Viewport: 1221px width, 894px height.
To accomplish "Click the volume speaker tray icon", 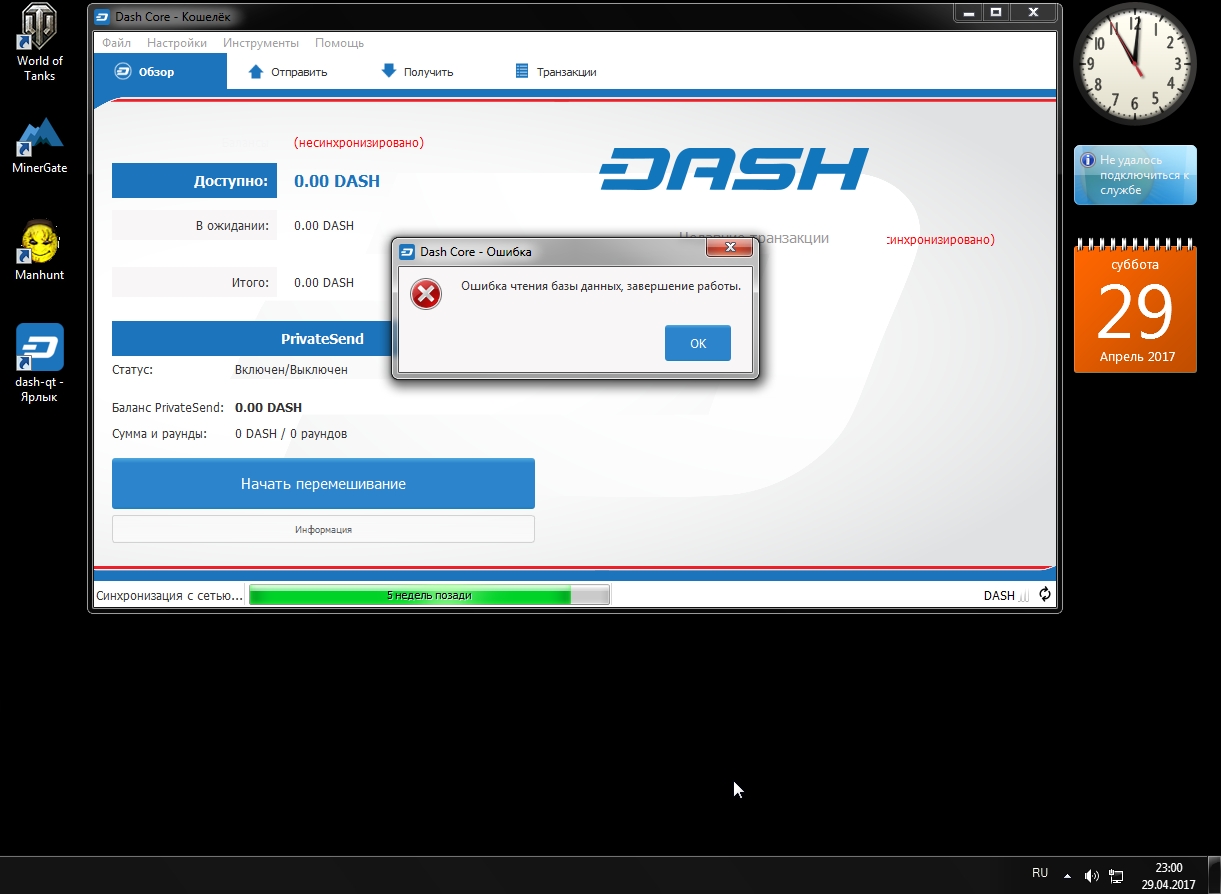I will 1091,877.
